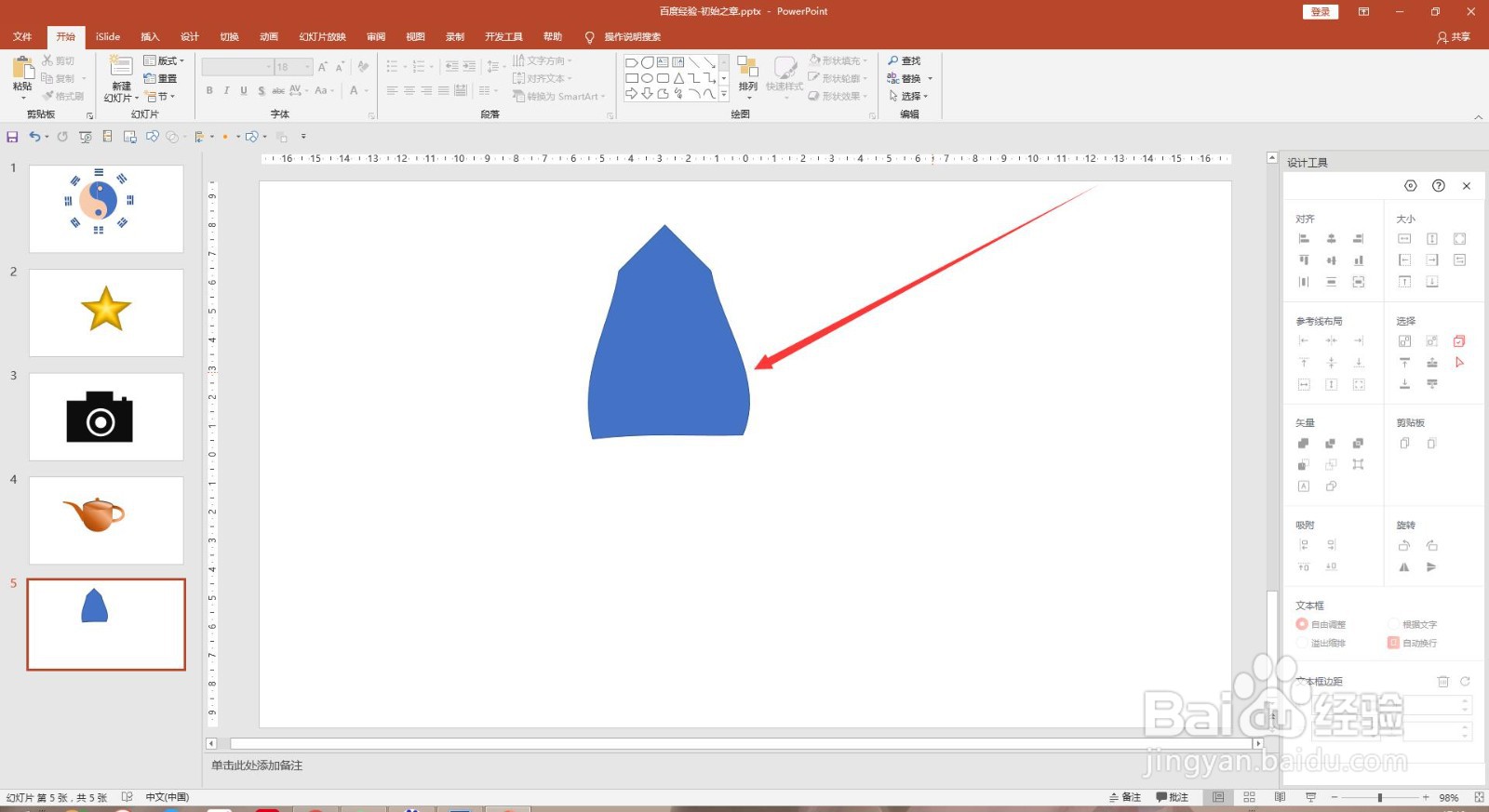Save the presentation with the quick-access save icon

[12, 137]
